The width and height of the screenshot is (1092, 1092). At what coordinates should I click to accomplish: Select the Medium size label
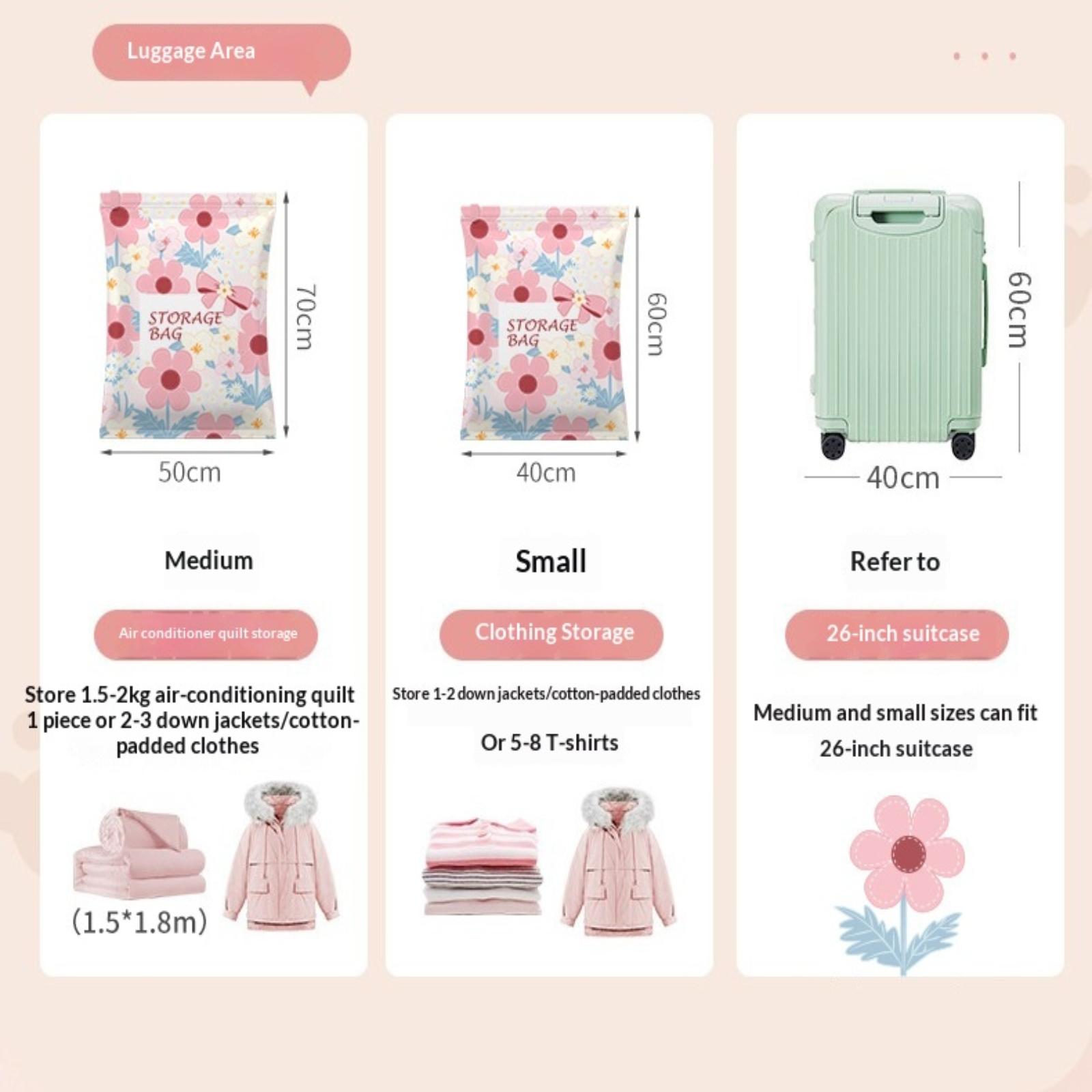click(209, 560)
